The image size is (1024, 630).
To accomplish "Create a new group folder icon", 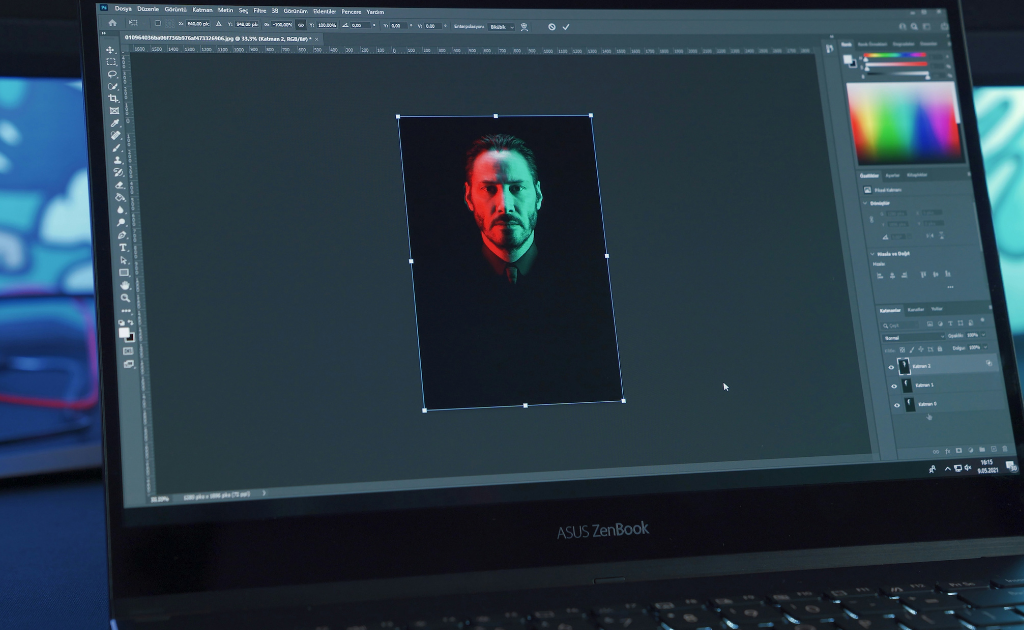I will (982, 450).
